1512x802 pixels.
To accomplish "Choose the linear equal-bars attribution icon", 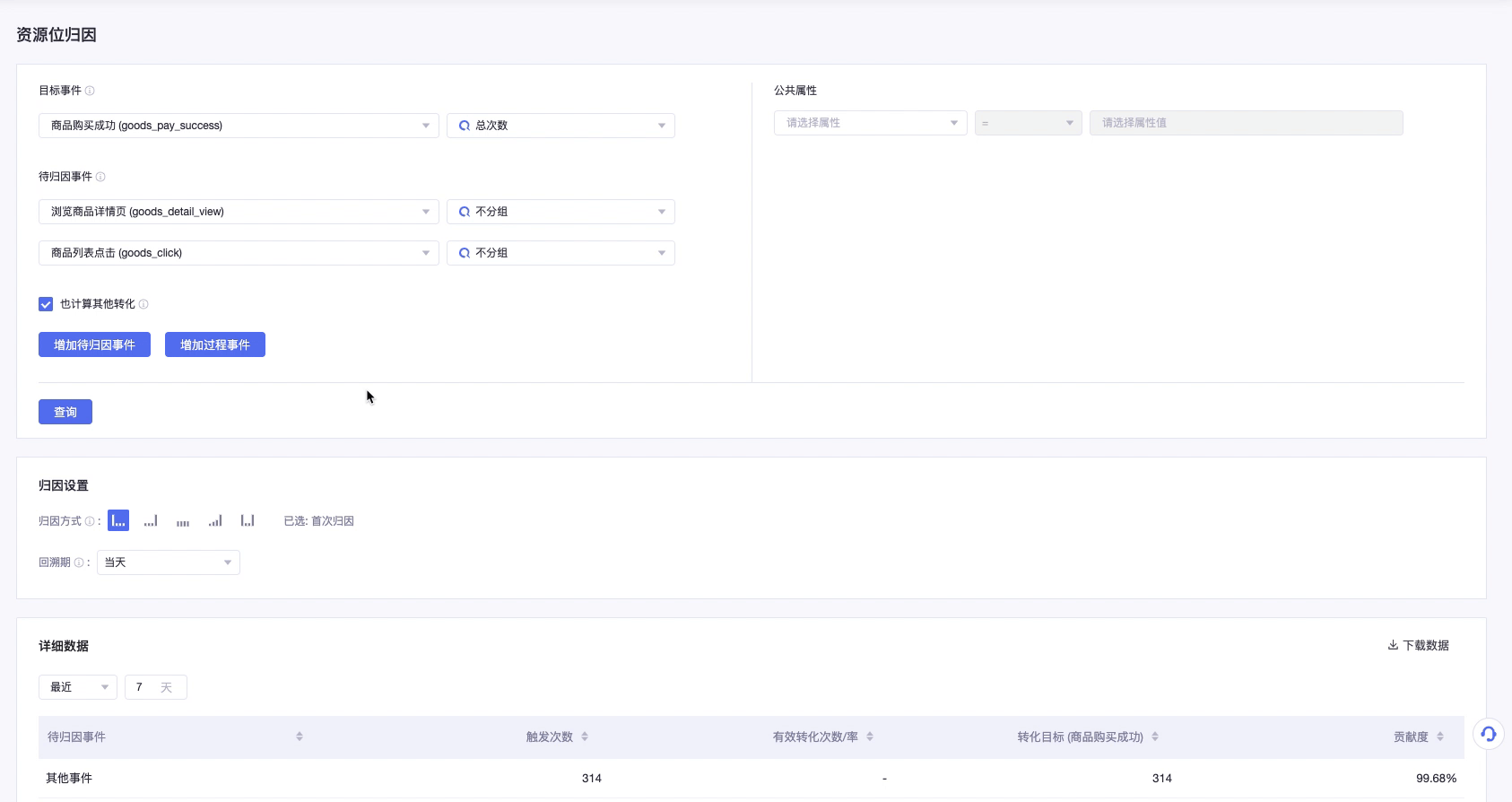I will (183, 520).
